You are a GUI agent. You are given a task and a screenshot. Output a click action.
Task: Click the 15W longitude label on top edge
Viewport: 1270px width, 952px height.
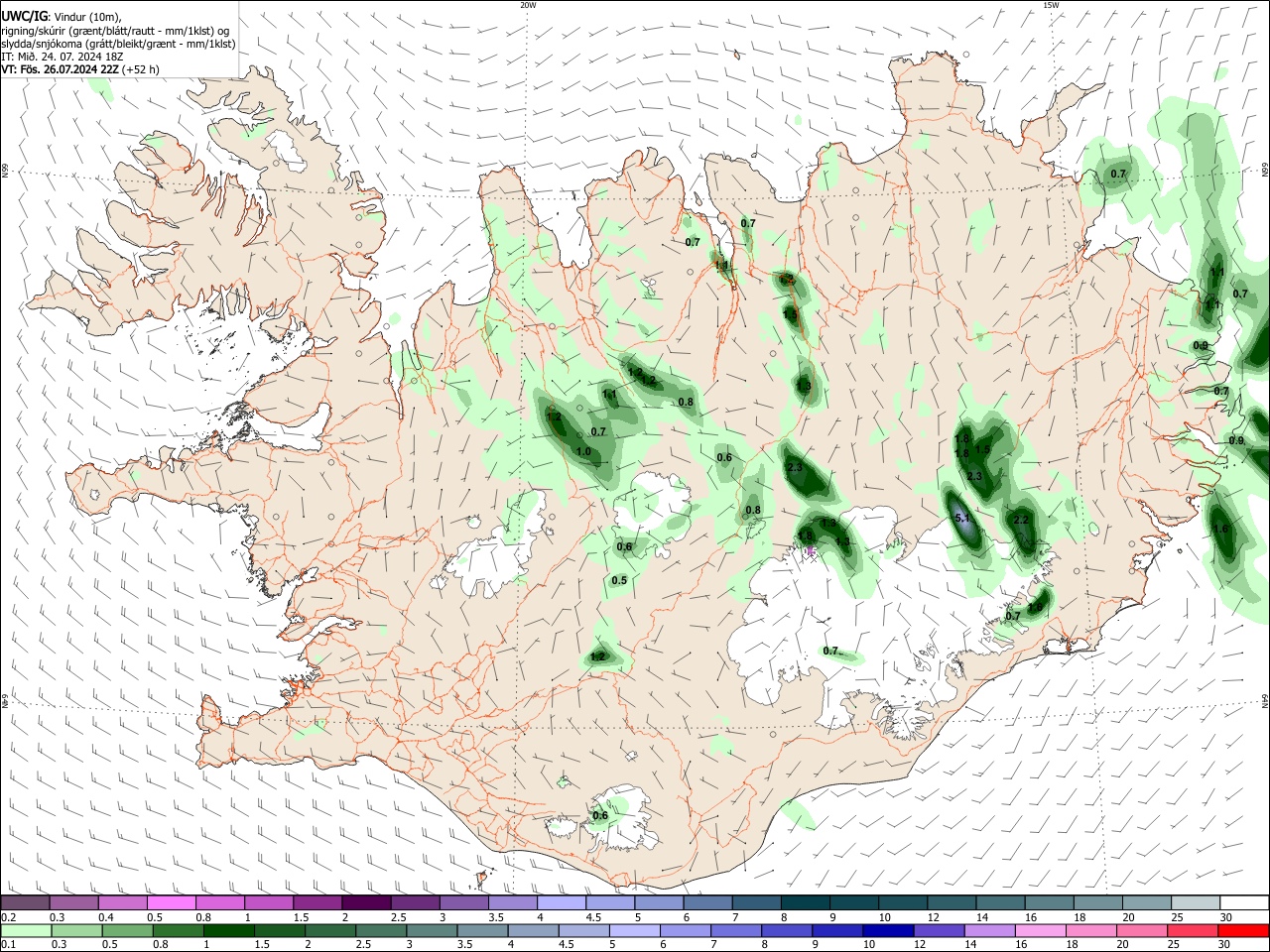click(x=1051, y=5)
